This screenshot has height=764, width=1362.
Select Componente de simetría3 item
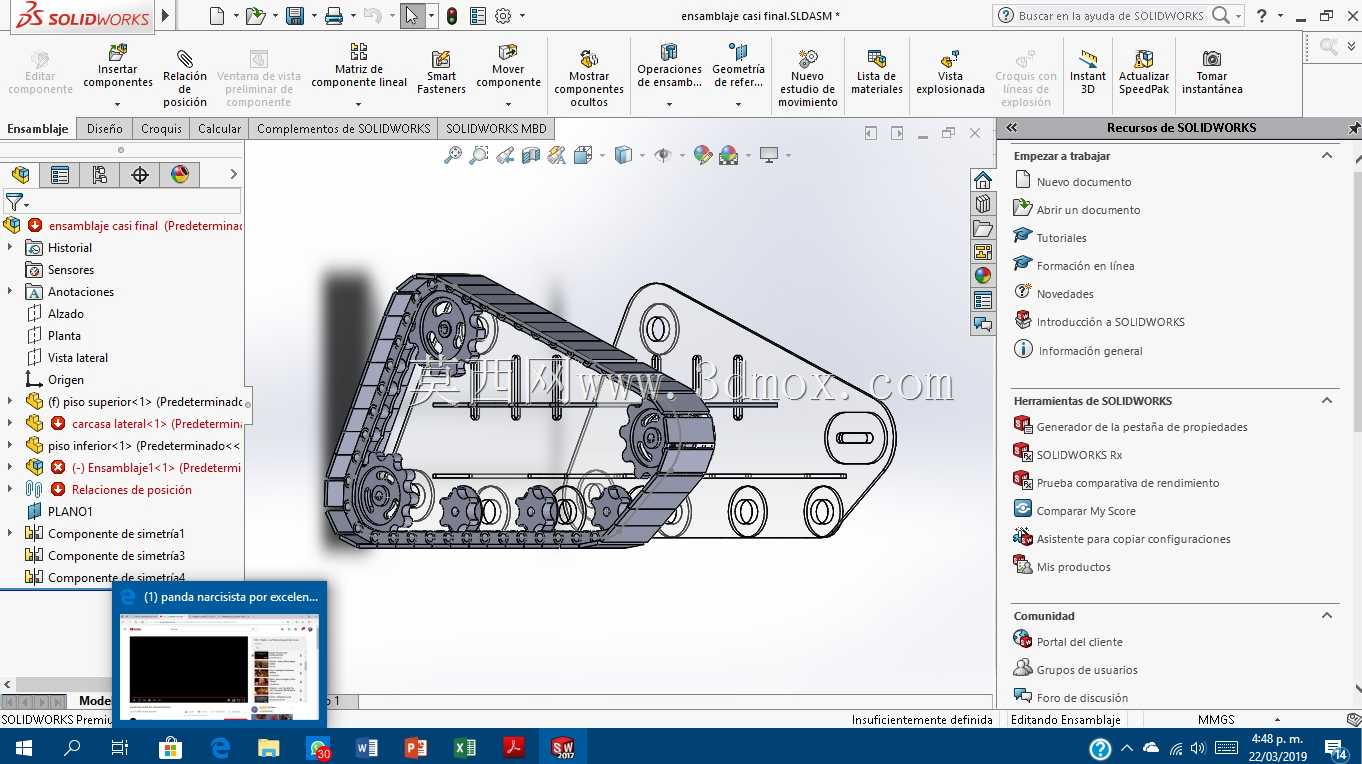pyautogui.click(x=116, y=555)
